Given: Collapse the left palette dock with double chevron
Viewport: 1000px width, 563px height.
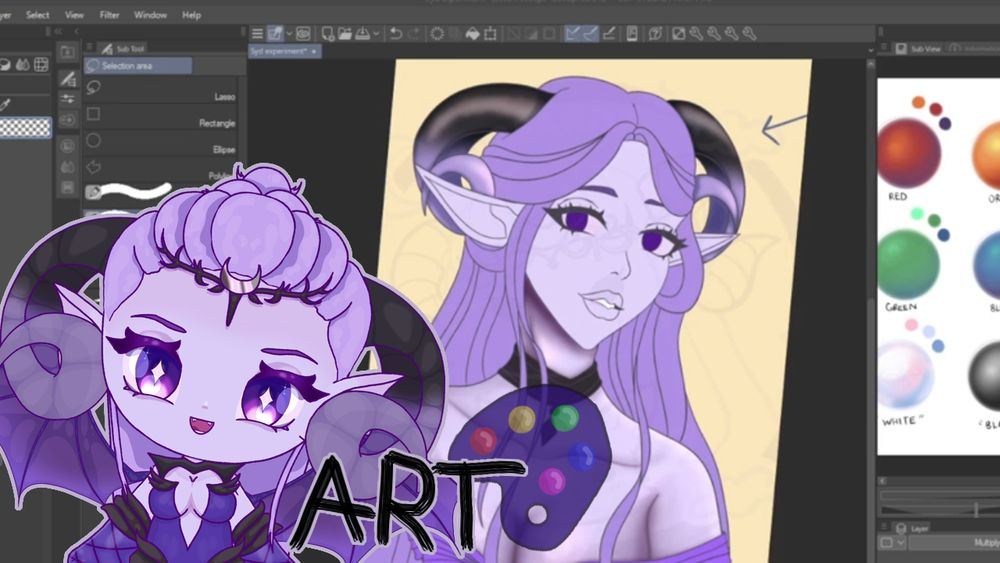Looking at the screenshot, I should pos(58,31).
